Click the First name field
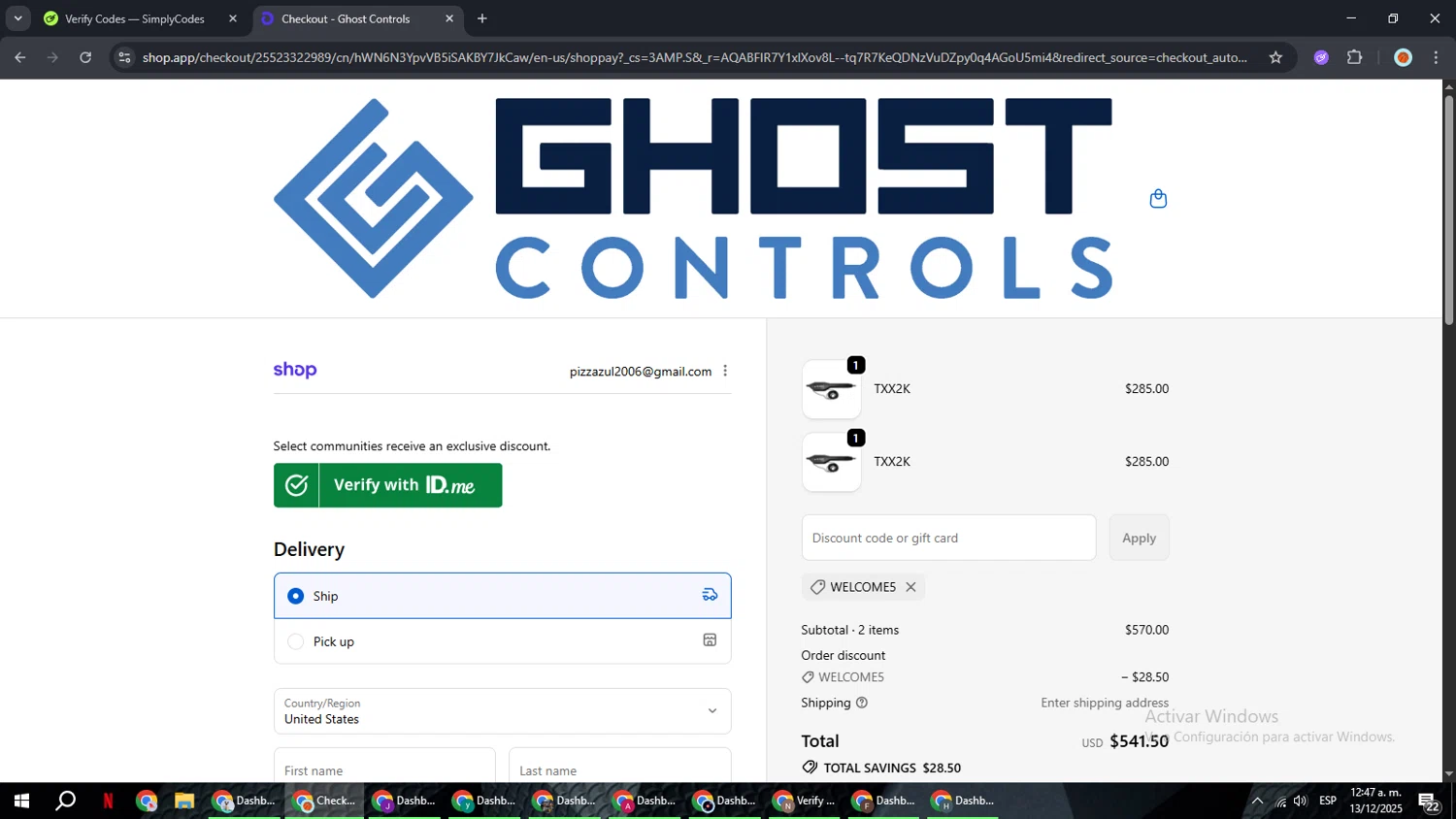This screenshot has width=1456, height=819. click(x=384, y=769)
